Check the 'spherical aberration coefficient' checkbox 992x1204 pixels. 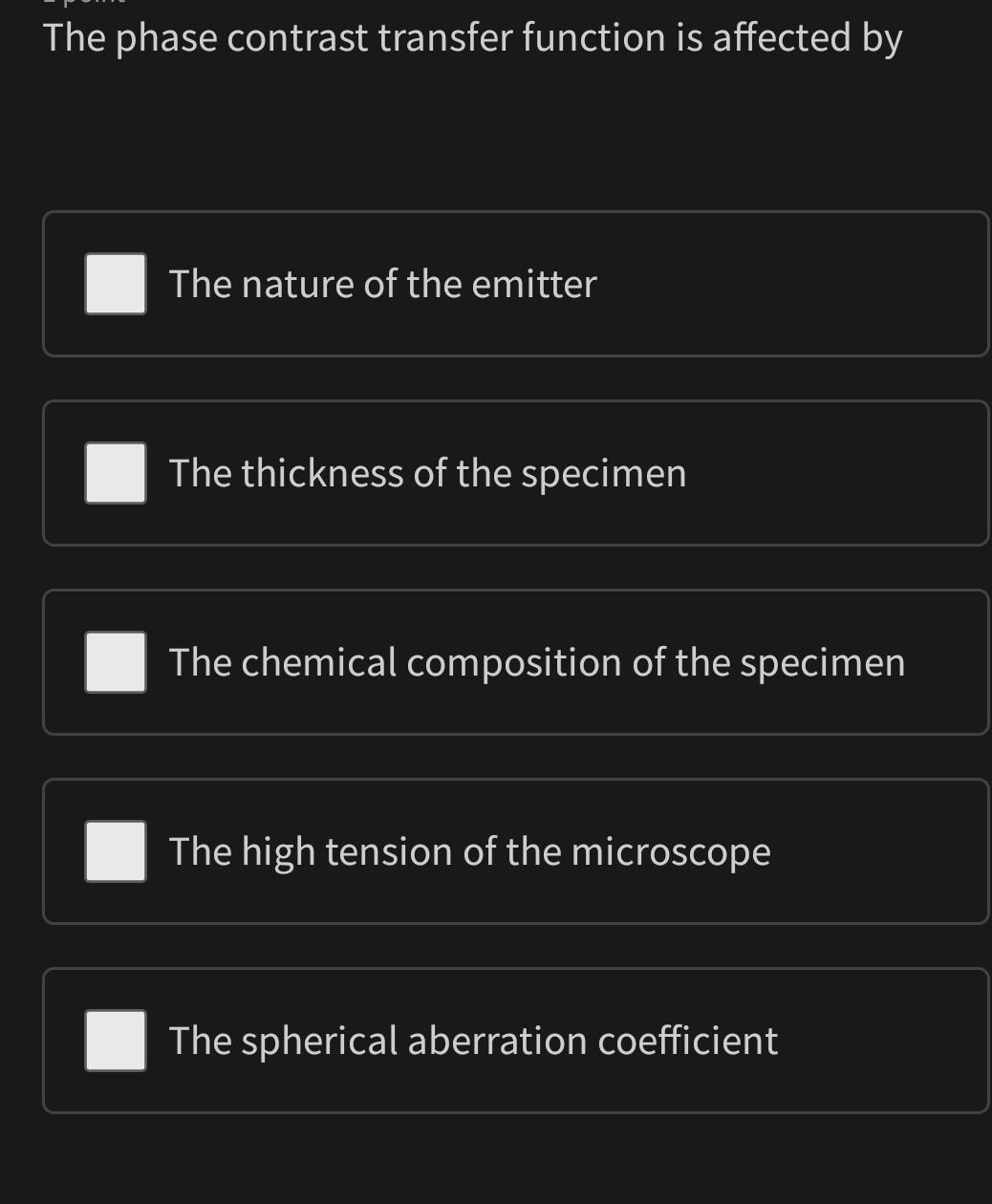115,1040
